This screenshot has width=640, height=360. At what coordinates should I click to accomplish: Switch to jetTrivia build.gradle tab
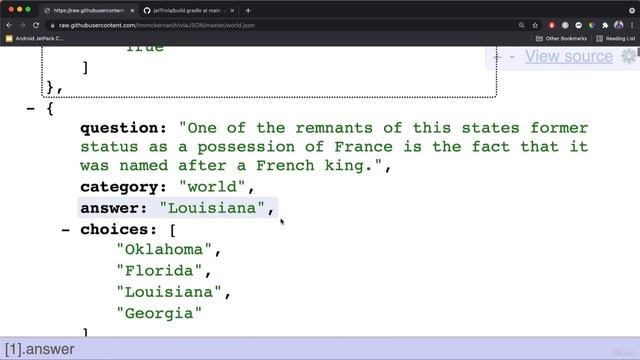coord(187,11)
